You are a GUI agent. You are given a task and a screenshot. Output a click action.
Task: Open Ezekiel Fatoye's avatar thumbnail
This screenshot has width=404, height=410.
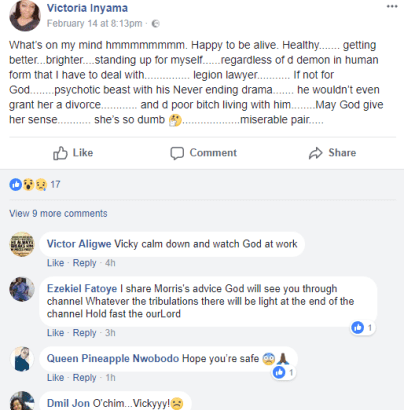click(22, 289)
